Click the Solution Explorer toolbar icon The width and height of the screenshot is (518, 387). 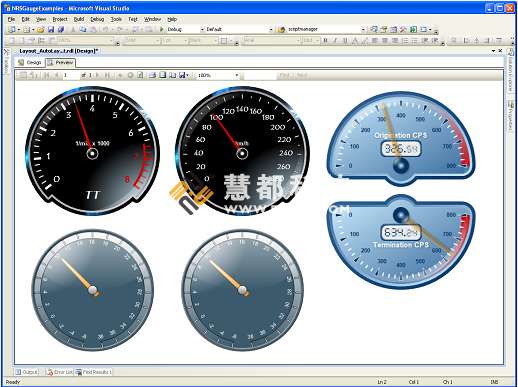374,30
